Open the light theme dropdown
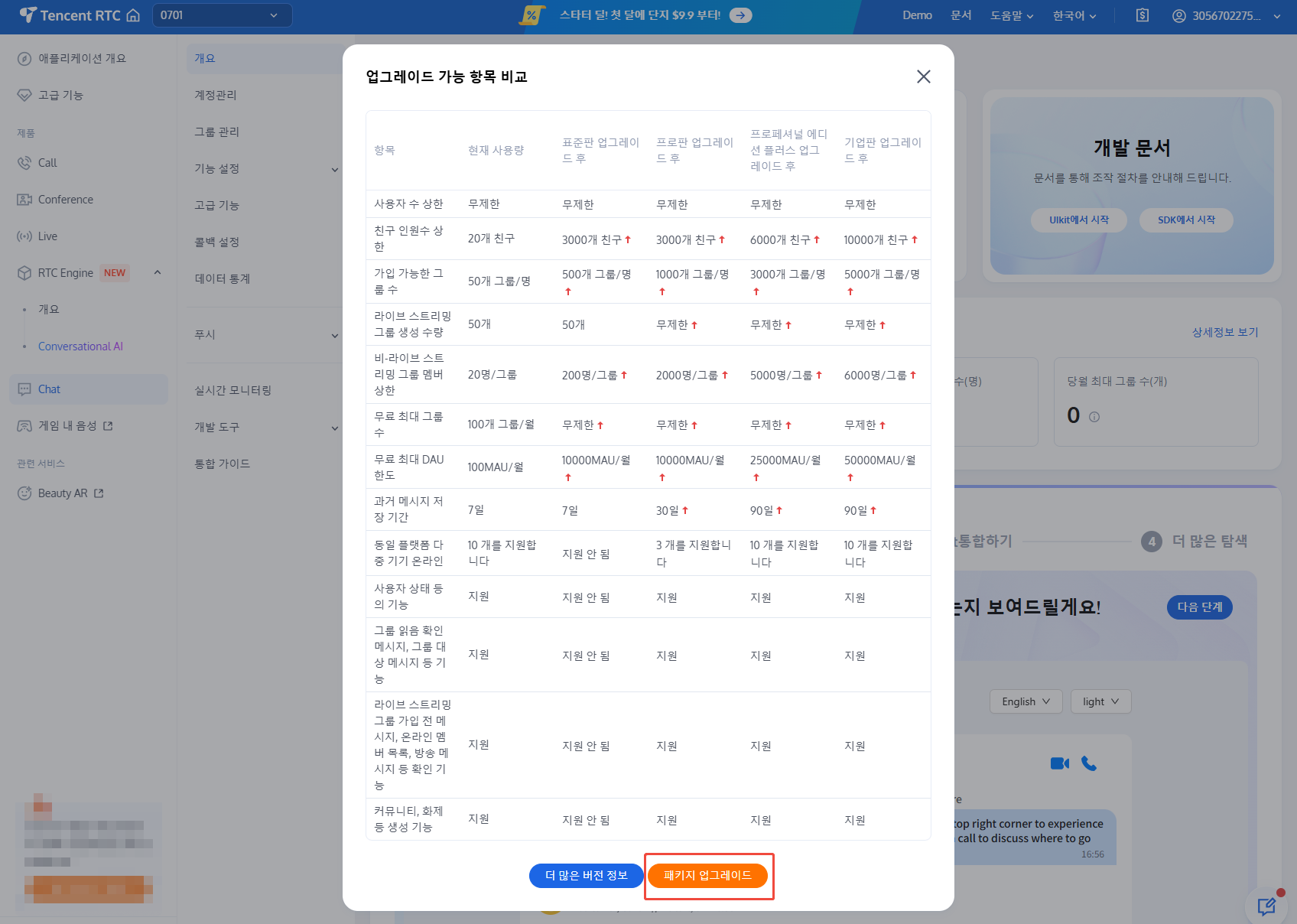Screen dimensions: 1297x924 pyautogui.click(x=1101, y=701)
